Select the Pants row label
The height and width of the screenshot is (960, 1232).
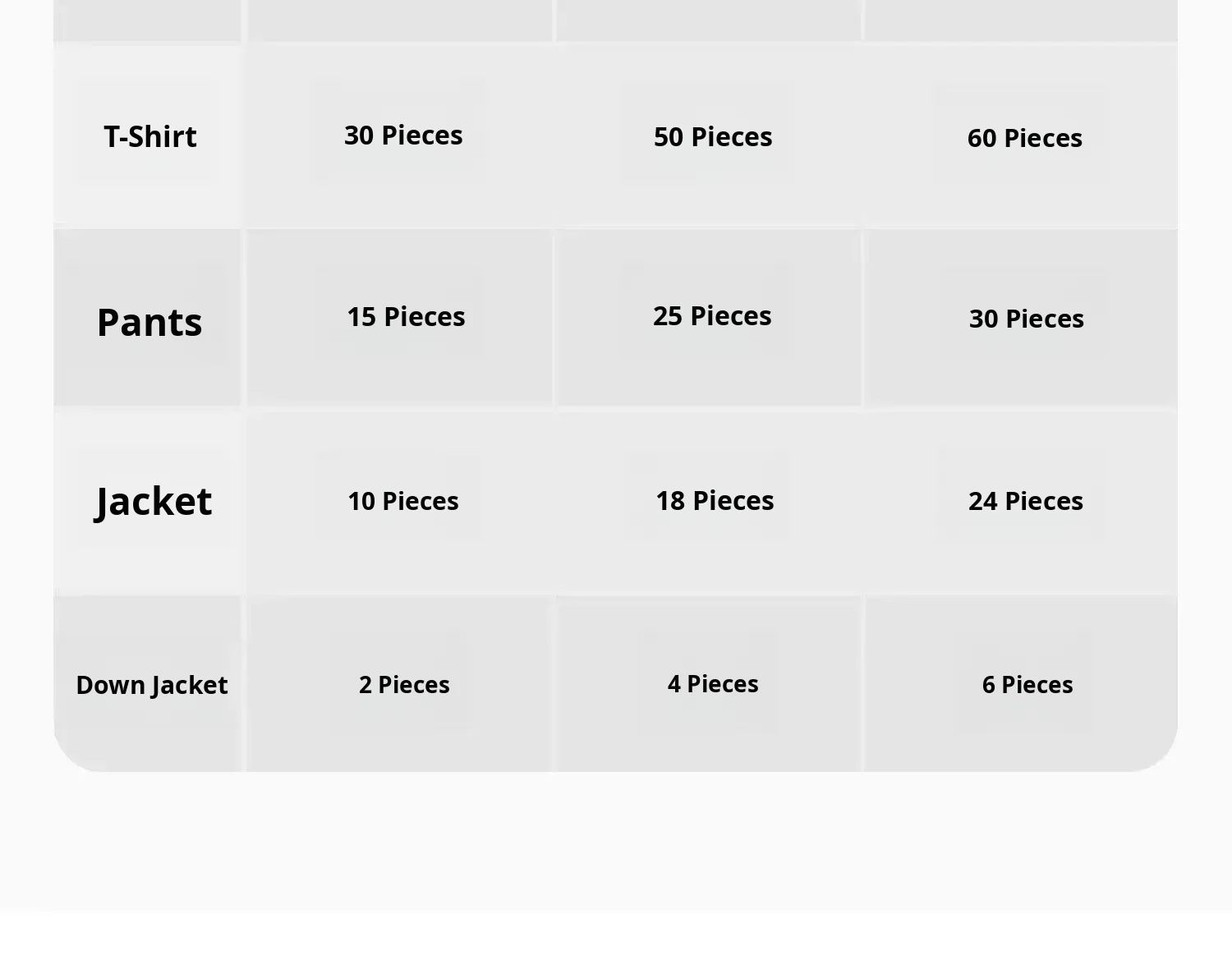click(x=149, y=321)
